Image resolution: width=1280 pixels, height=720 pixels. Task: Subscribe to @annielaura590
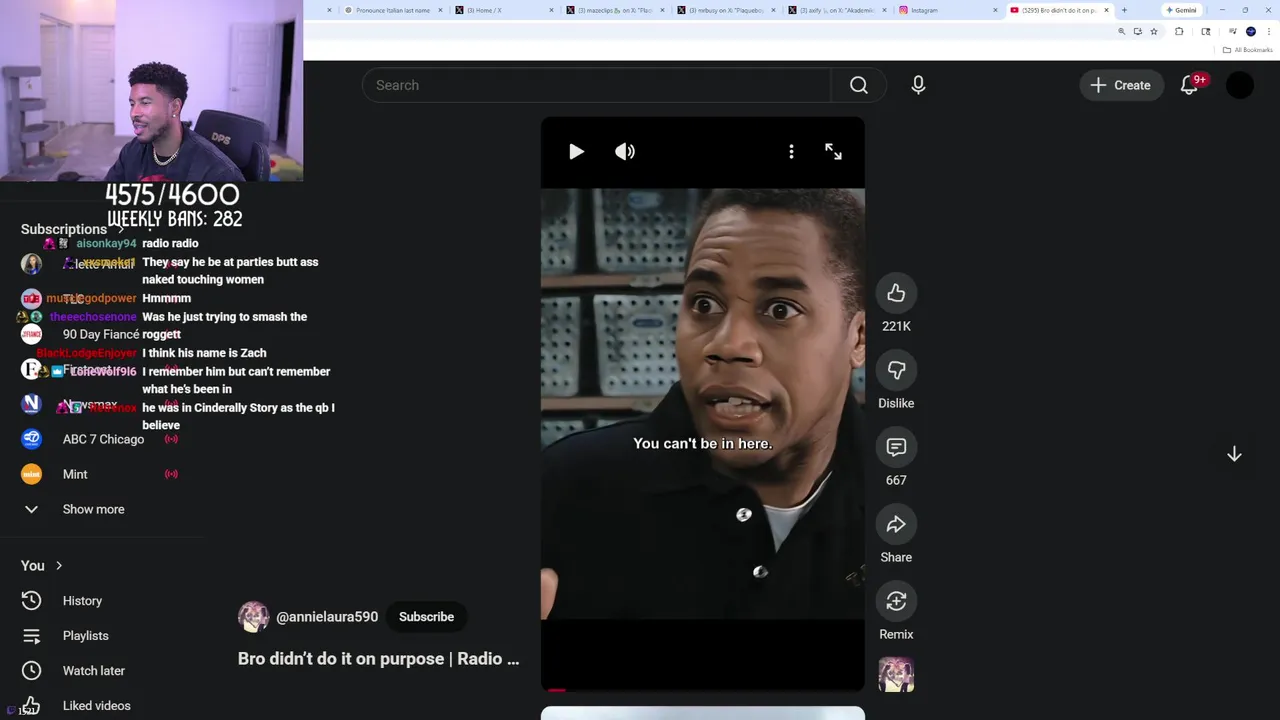[426, 617]
